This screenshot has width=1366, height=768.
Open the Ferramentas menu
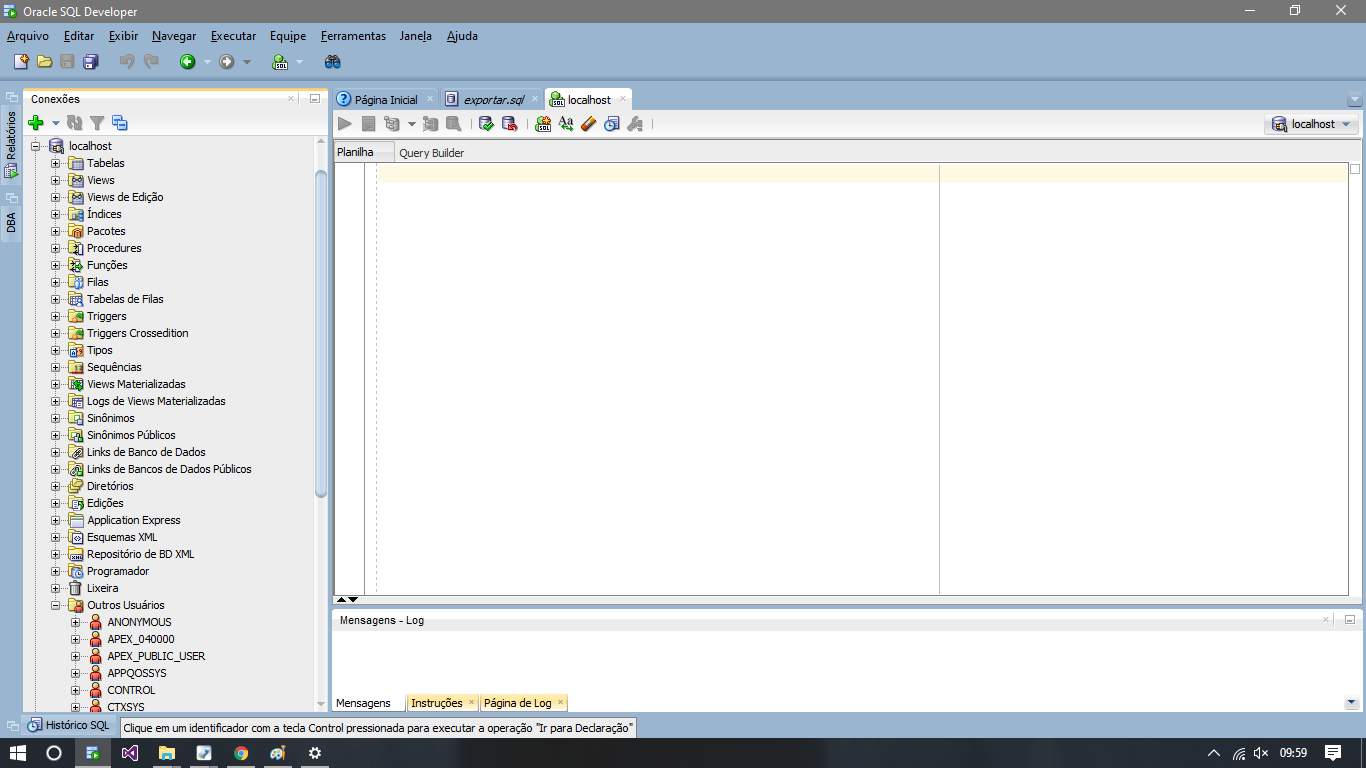pos(353,36)
